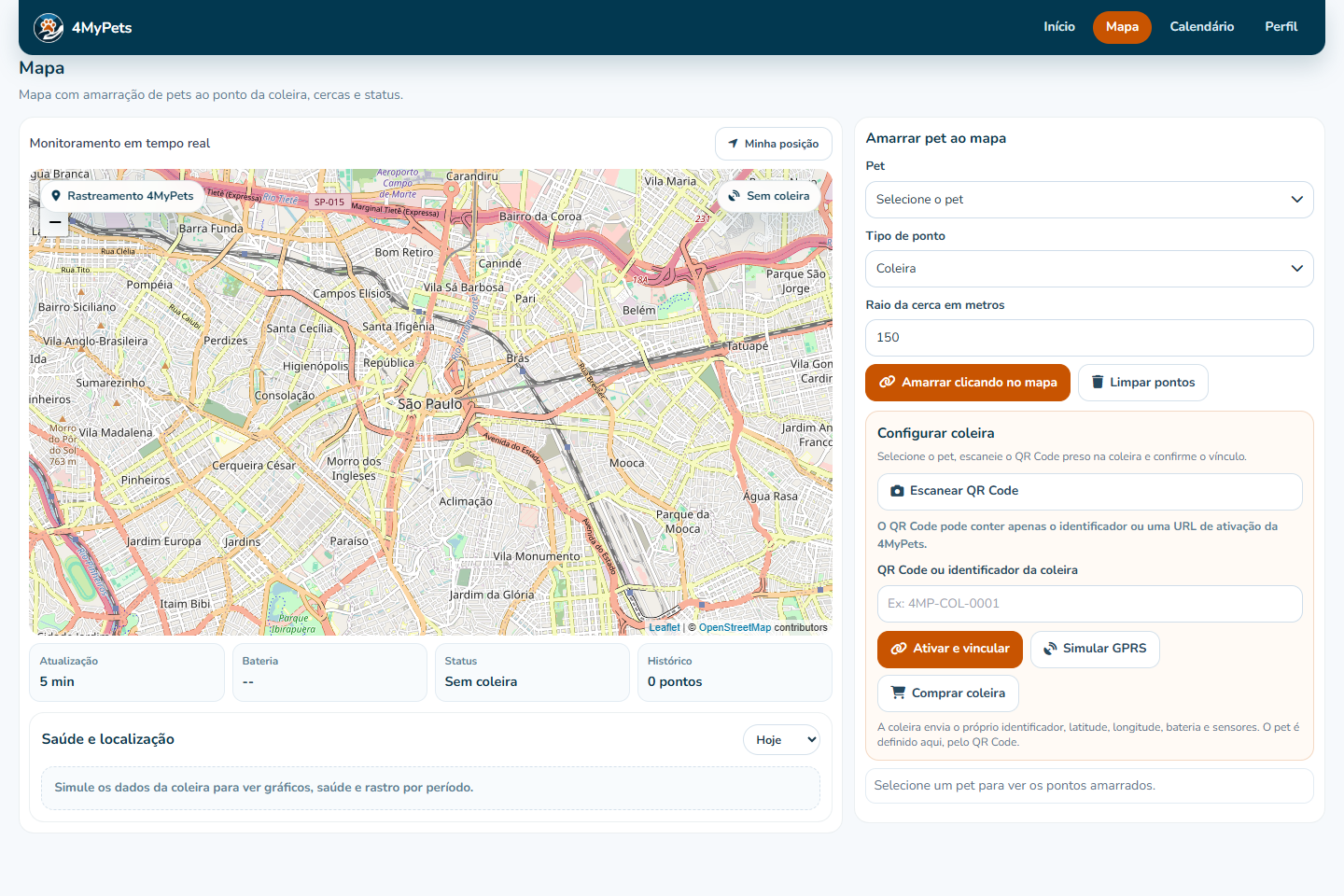Click the 'Simule os dados da coleira' notice

[430, 788]
